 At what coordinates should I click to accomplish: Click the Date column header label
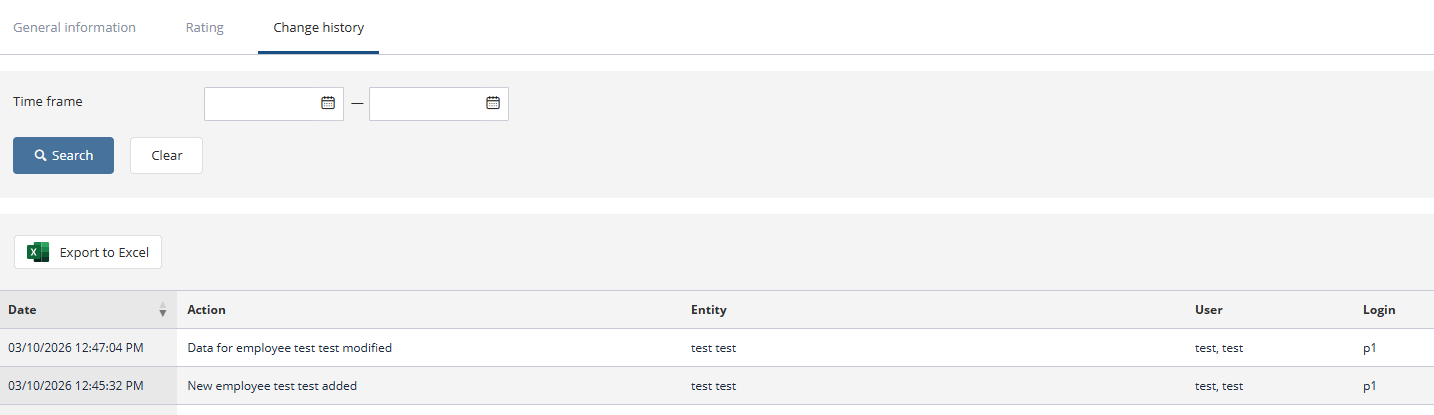click(x=22, y=310)
